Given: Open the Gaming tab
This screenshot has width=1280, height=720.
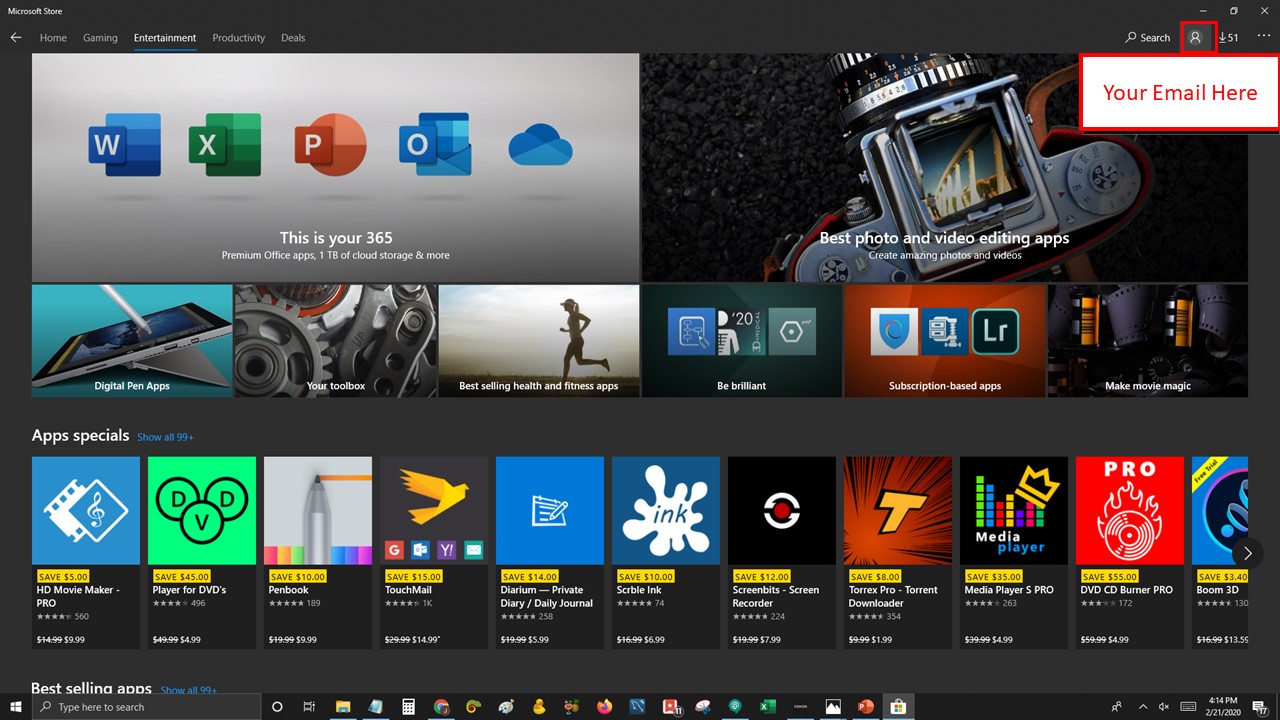Looking at the screenshot, I should click(x=100, y=38).
